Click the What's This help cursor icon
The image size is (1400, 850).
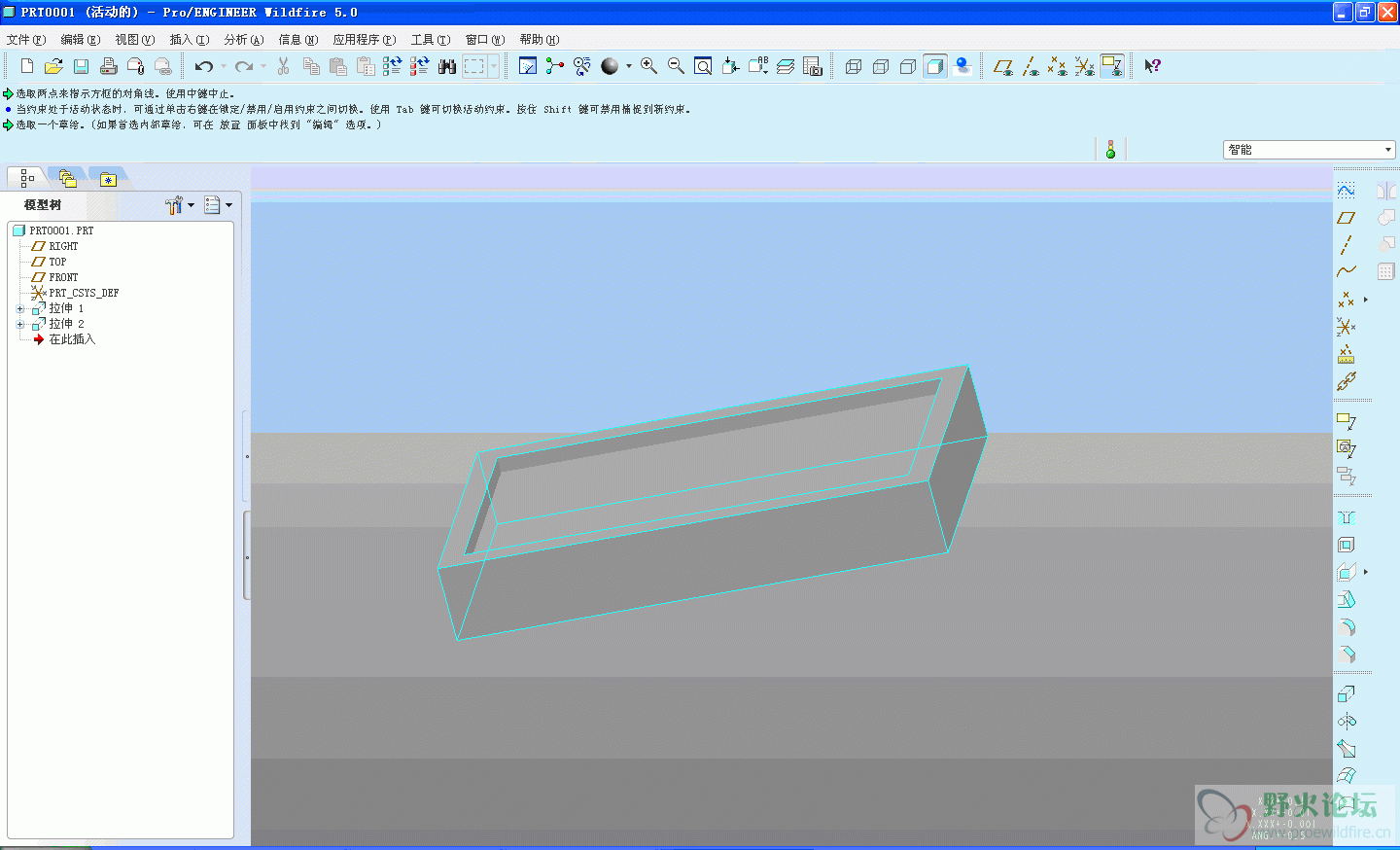(x=1152, y=66)
